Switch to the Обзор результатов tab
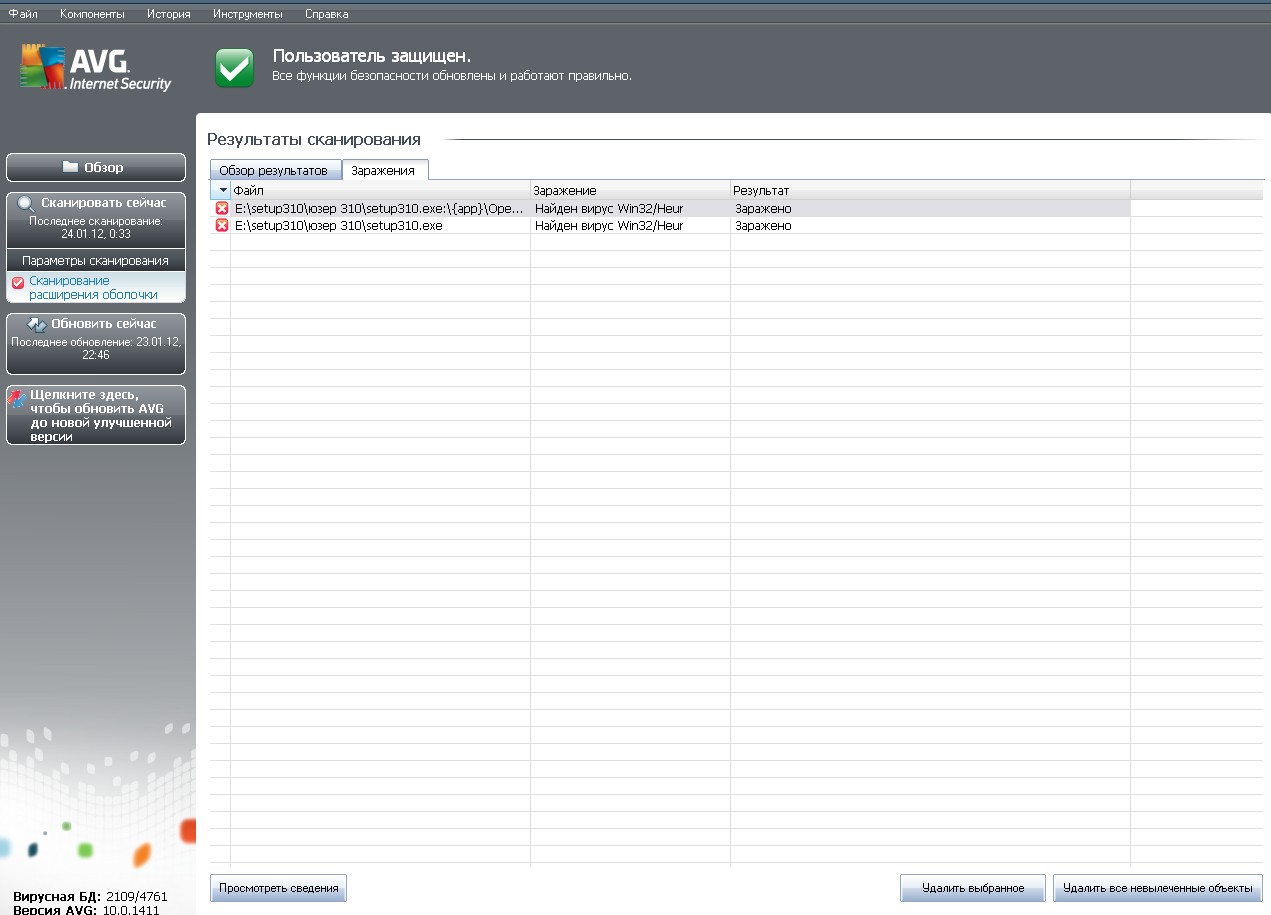The height and width of the screenshot is (915, 1271). pyautogui.click(x=274, y=171)
